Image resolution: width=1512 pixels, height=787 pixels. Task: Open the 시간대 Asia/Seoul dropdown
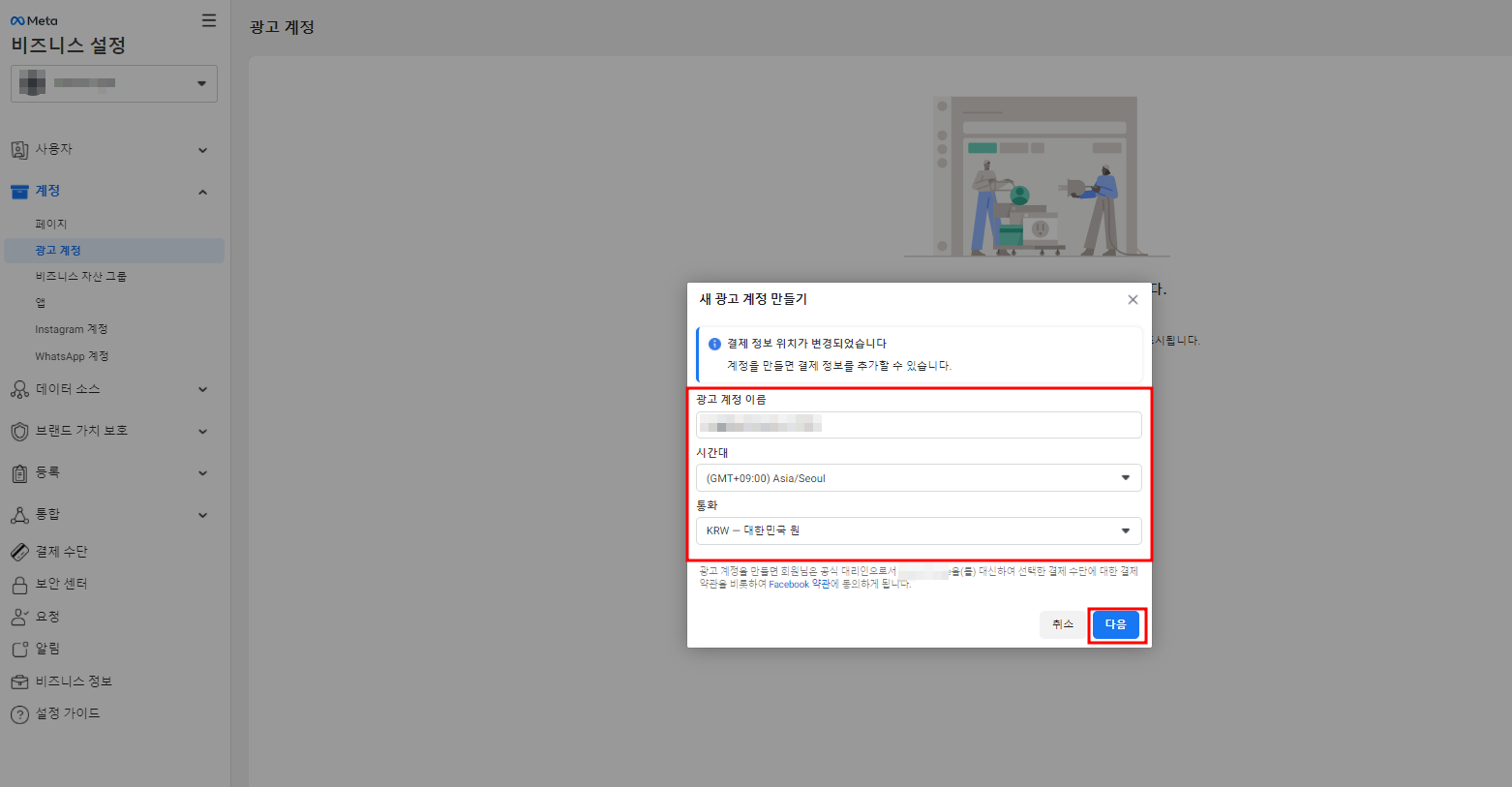[919, 478]
